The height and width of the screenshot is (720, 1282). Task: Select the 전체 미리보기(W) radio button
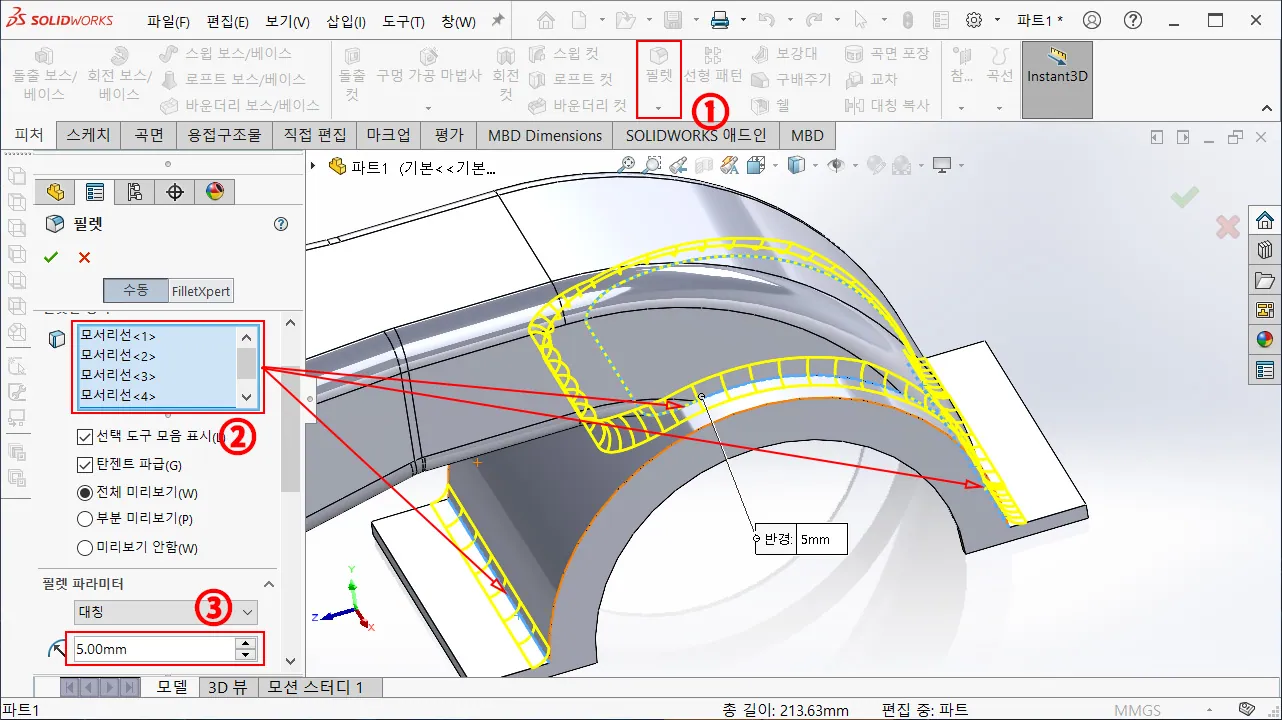point(85,492)
